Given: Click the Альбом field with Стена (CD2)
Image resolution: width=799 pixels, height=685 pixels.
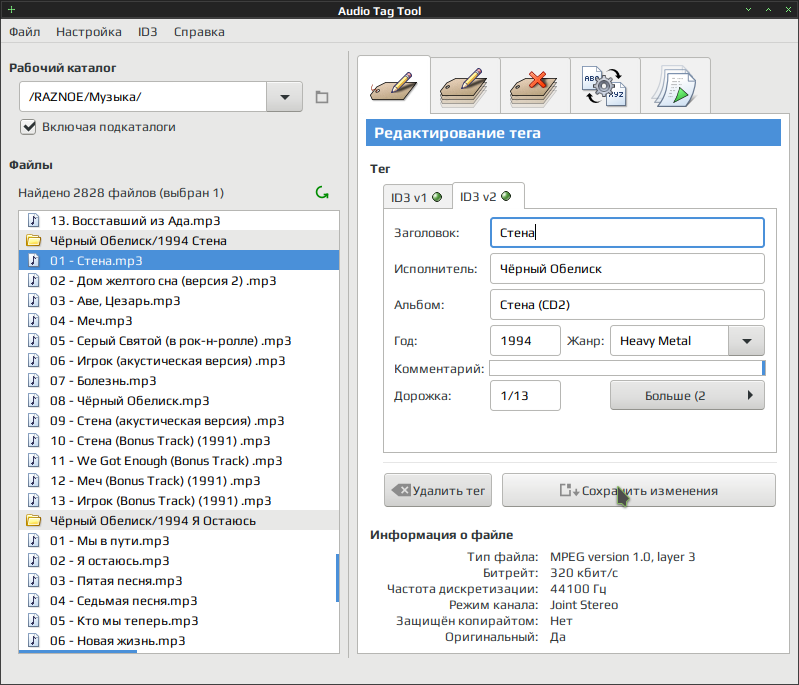Looking at the screenshot, I should pos(627,305).
